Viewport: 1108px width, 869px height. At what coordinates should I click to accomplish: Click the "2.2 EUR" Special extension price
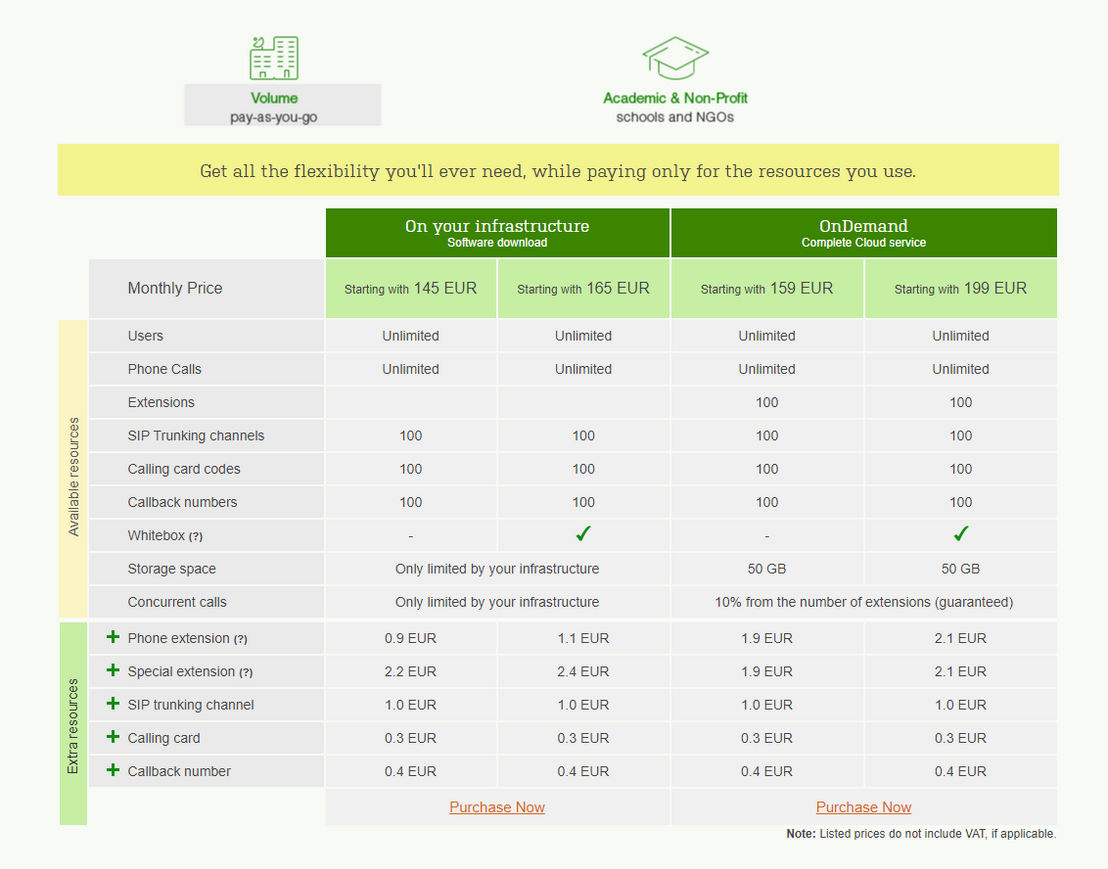(411, 671)
